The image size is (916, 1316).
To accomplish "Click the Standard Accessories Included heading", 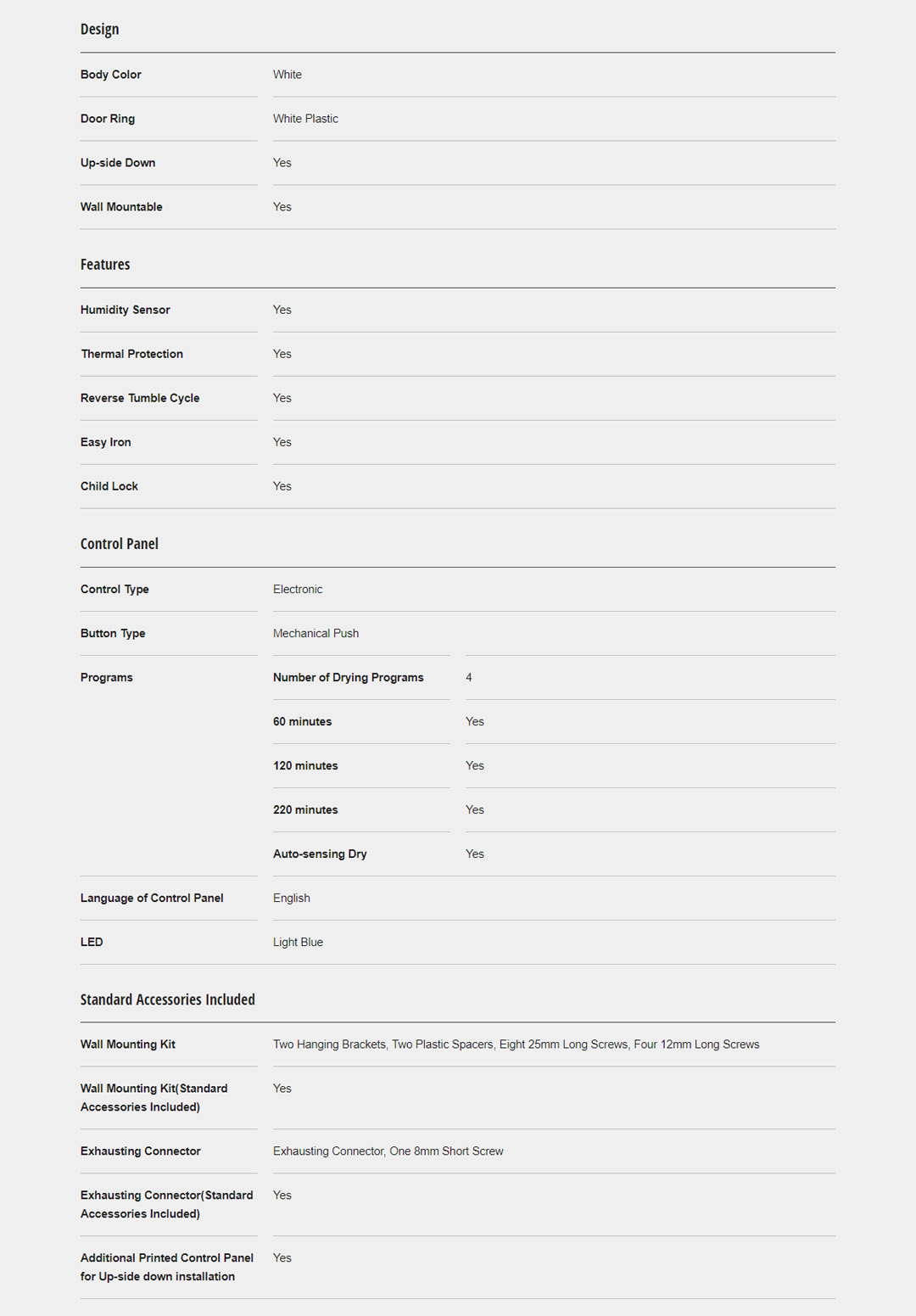I will pos(168,1000).
